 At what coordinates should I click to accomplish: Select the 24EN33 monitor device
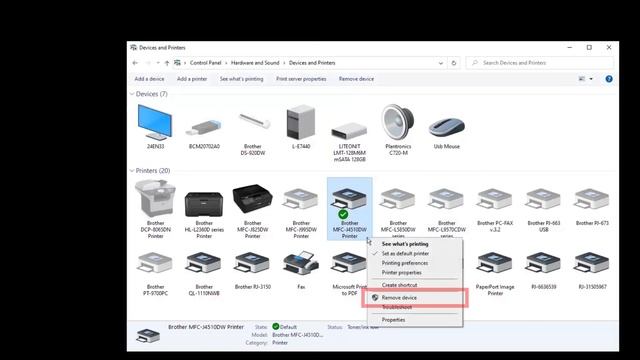point(155,127)
